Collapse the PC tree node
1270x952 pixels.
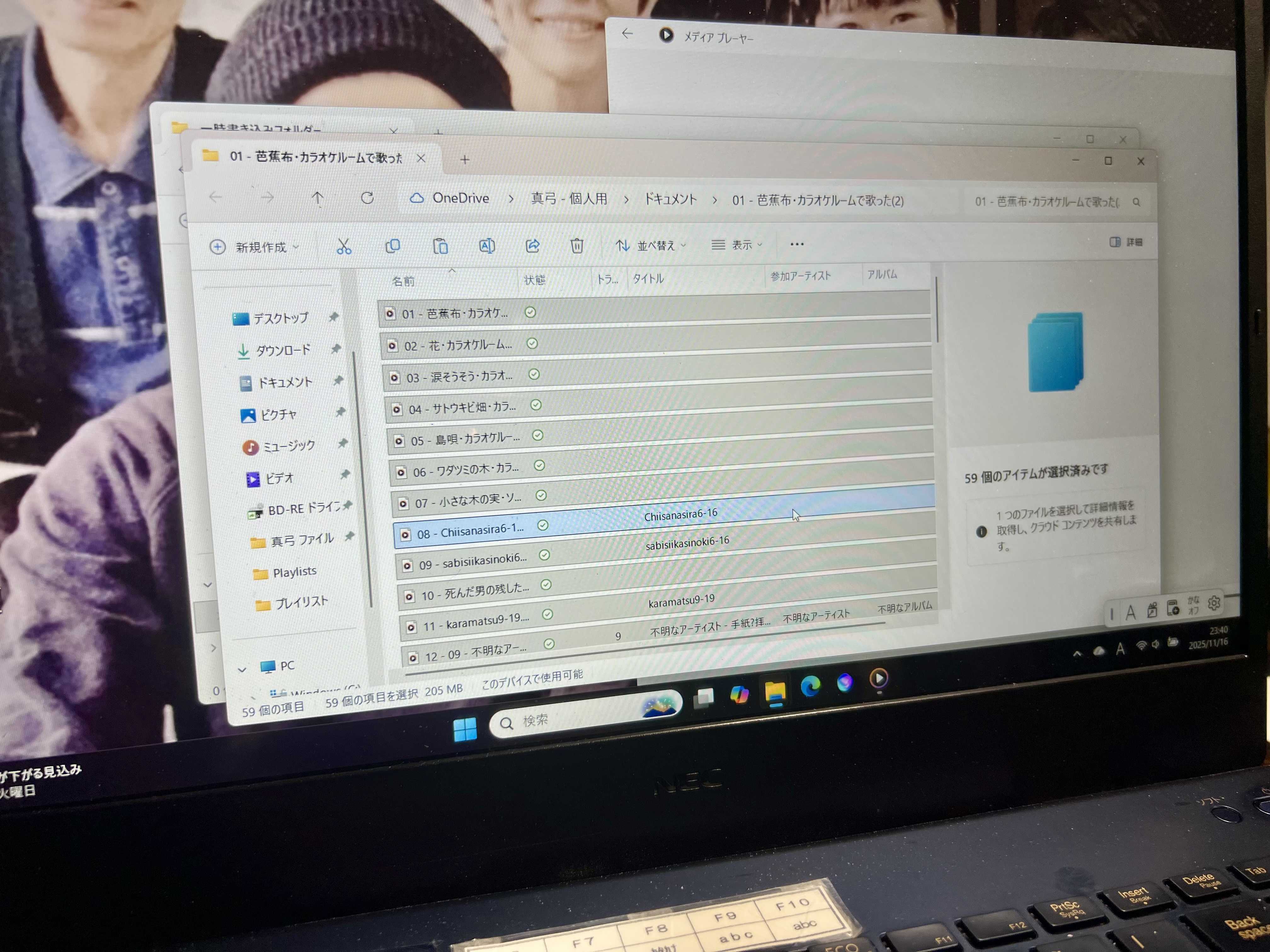pos(242,669)
